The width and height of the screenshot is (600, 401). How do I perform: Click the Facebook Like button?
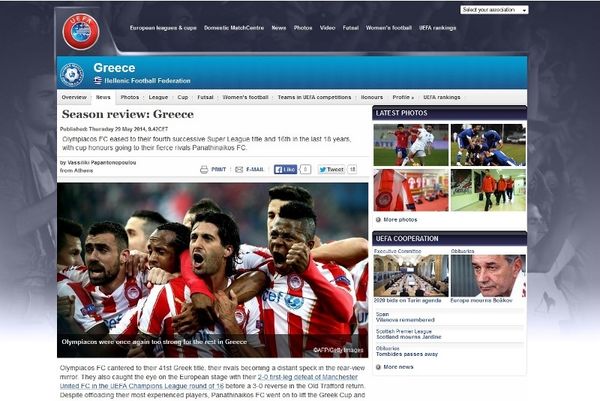tap(285, 169)
